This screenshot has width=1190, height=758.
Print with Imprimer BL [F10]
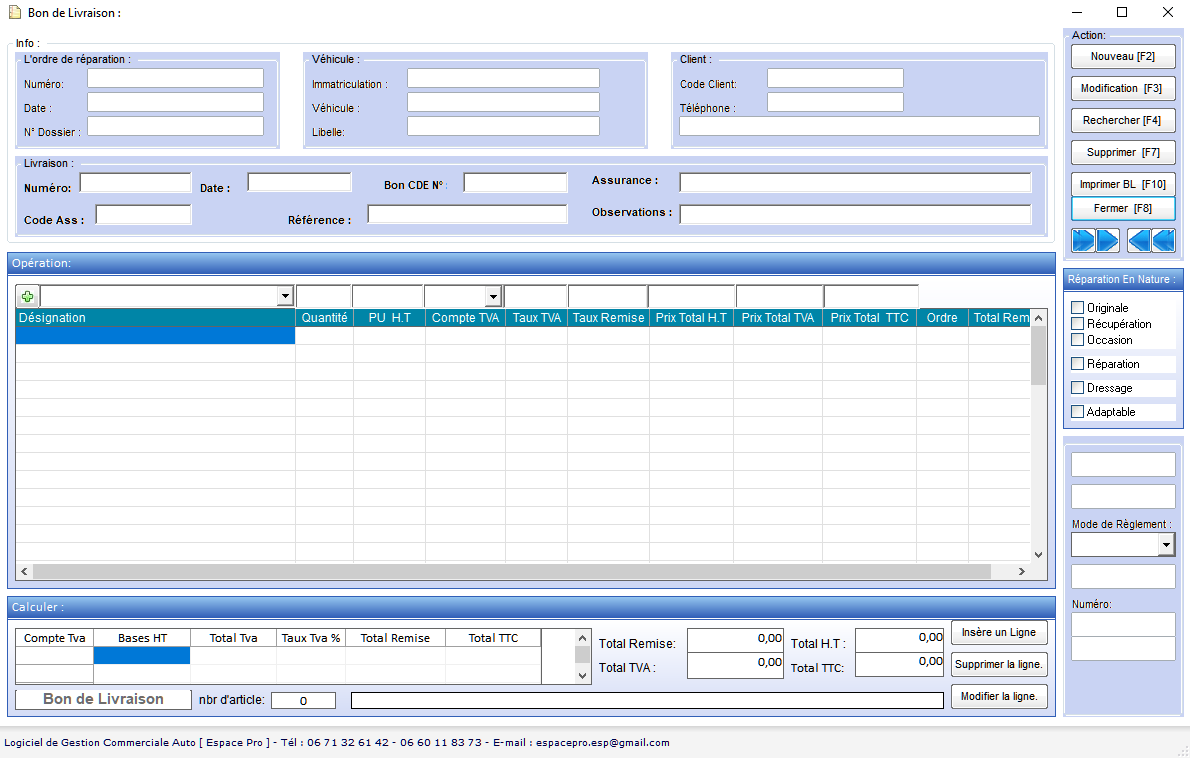(1123, 184)
